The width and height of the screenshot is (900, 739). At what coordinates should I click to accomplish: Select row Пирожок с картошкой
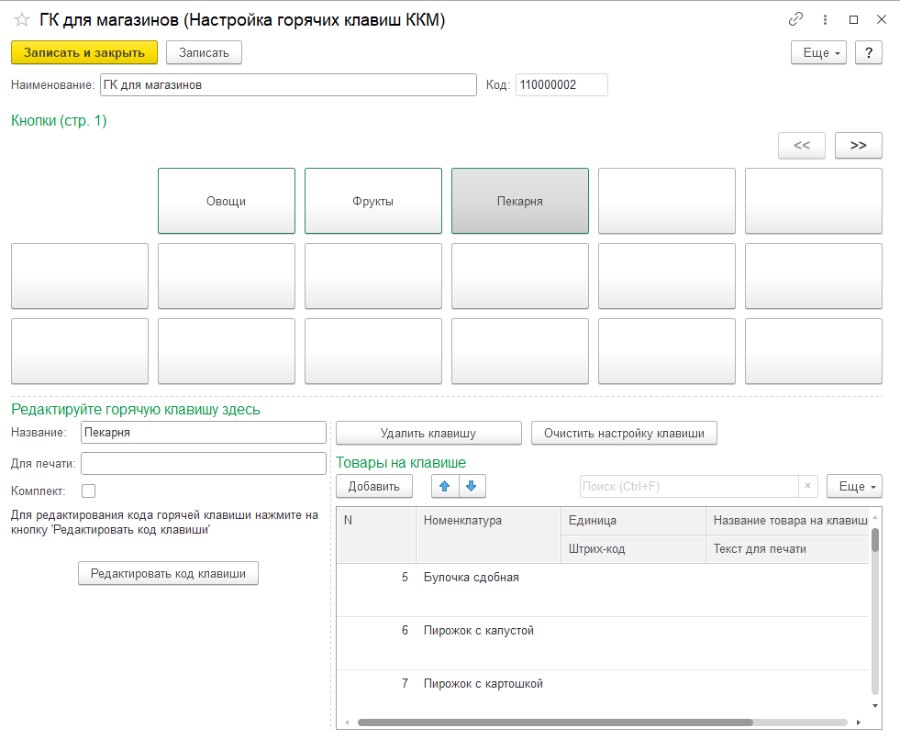pyautogui.click(x=603, y=691)
